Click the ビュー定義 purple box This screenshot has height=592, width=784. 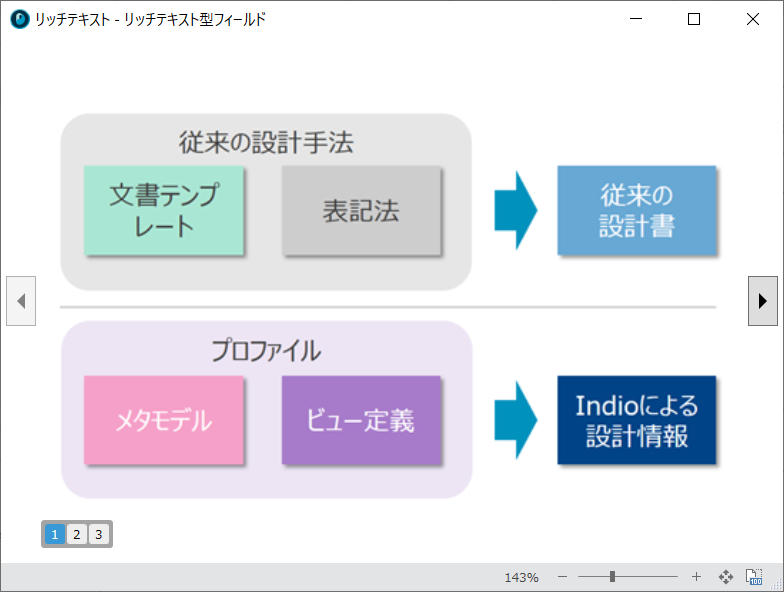click(x=361, y=420)
